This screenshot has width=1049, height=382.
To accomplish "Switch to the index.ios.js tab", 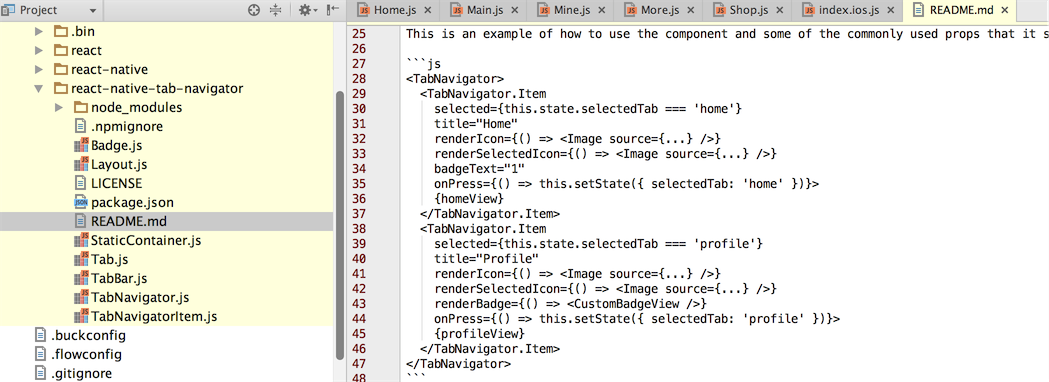I will click(x=845, y=10).
